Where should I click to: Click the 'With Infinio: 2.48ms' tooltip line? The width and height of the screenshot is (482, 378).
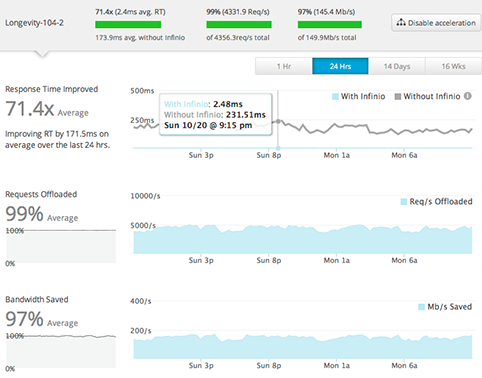point(203,104)
